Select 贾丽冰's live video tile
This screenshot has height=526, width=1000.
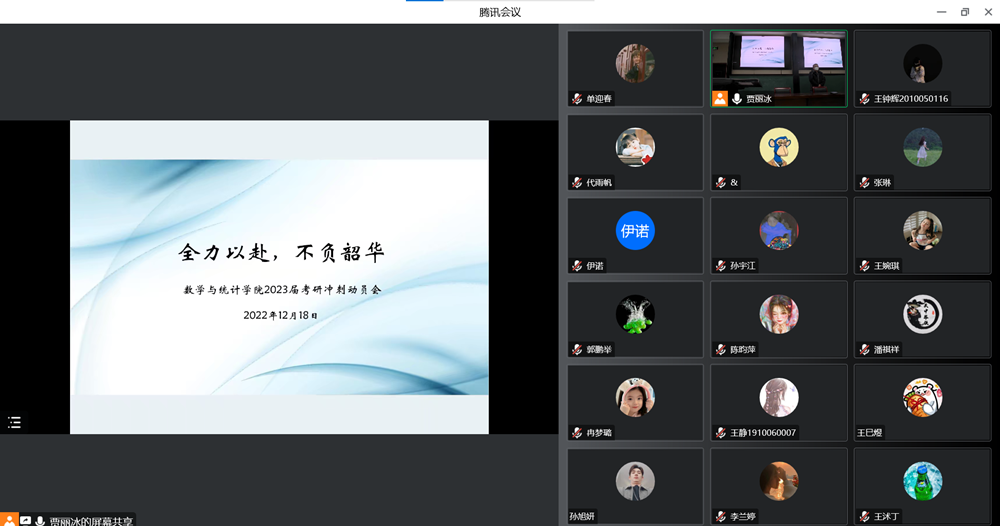click(x=778, y=62)
